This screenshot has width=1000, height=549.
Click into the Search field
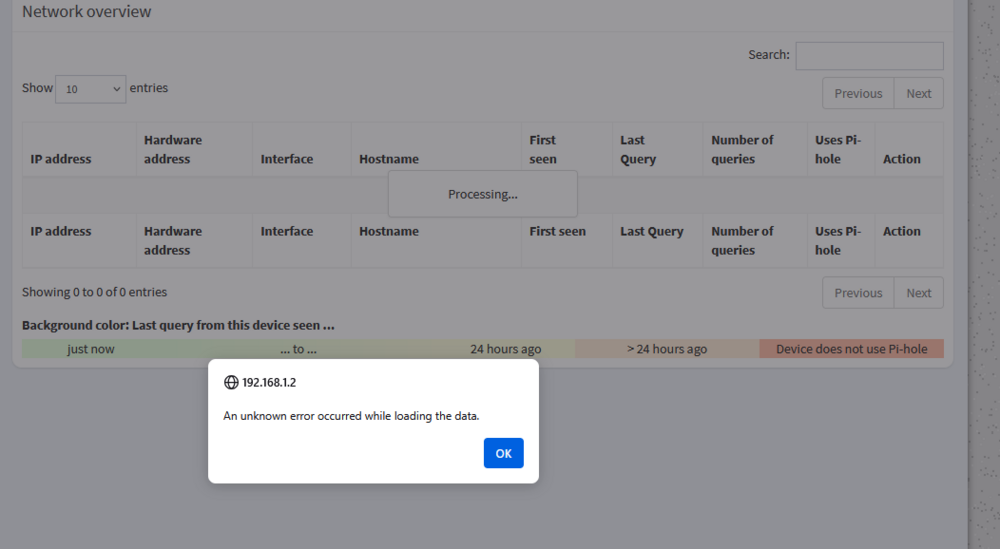point(869,56)
